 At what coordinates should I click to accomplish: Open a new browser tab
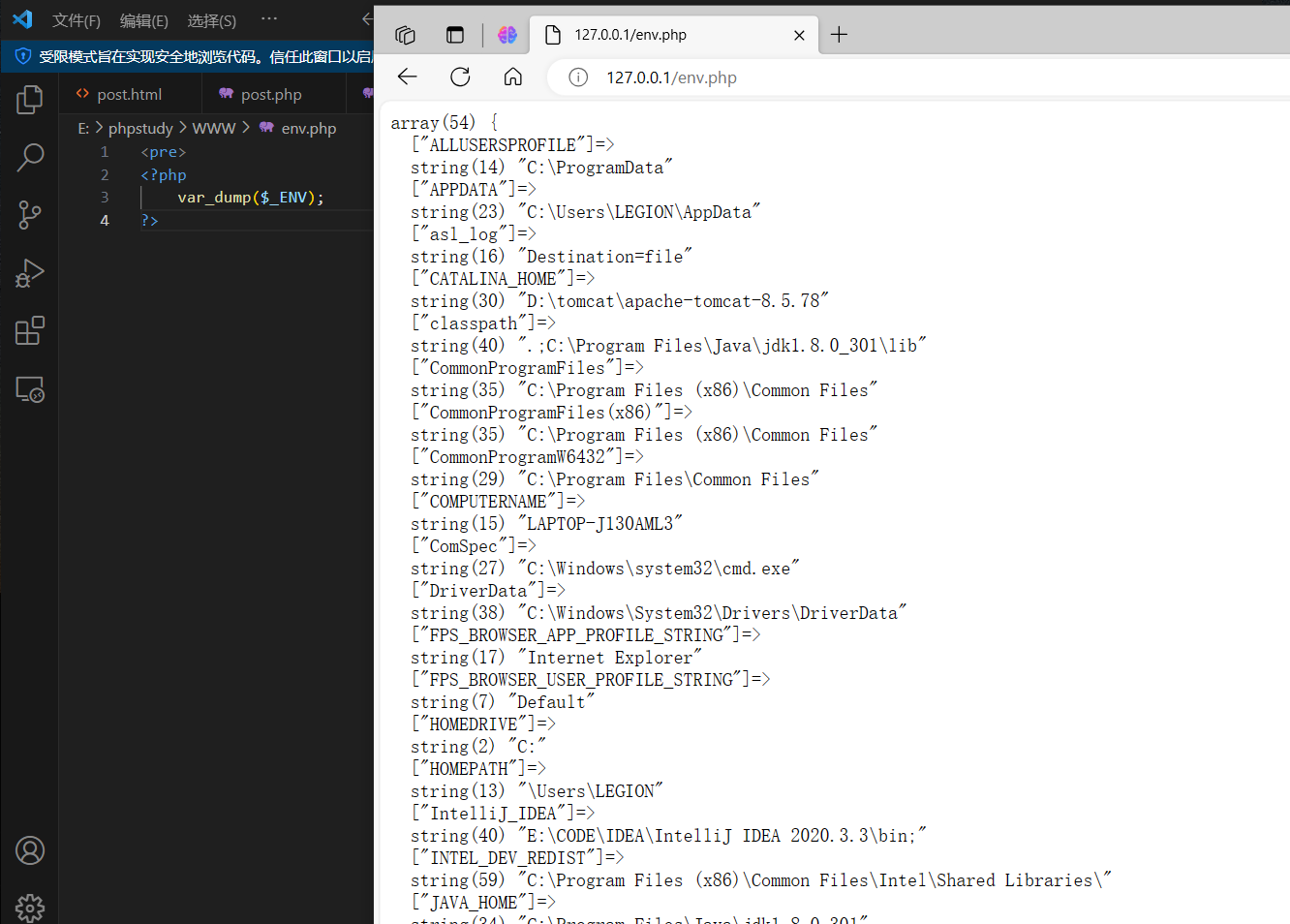[839, 35]
